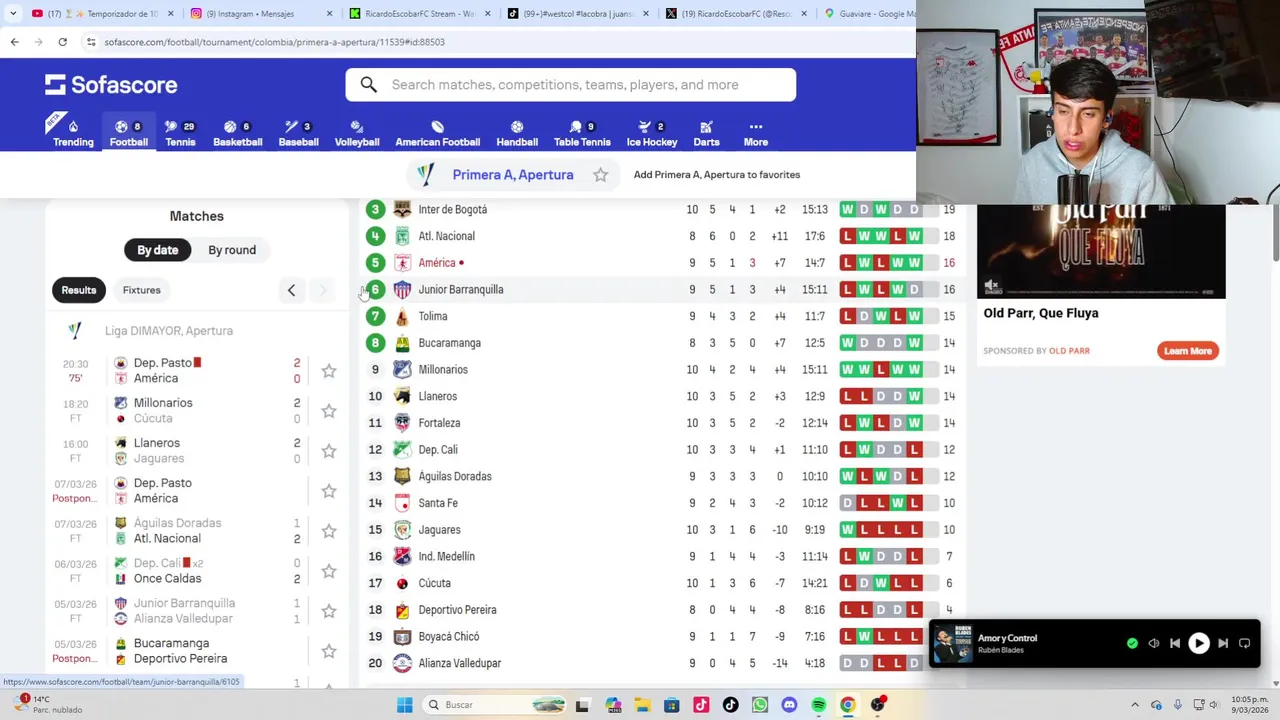Open the Ice Hockey section
This screenshot has height=720, width=1280.
click(x=652, y=133)
